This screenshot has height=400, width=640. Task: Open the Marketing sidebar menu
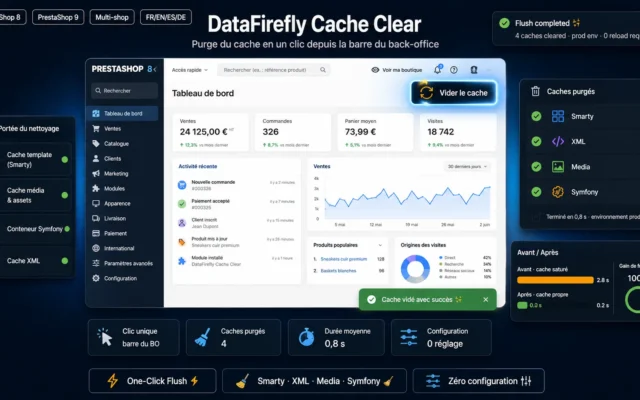[116, 173]
